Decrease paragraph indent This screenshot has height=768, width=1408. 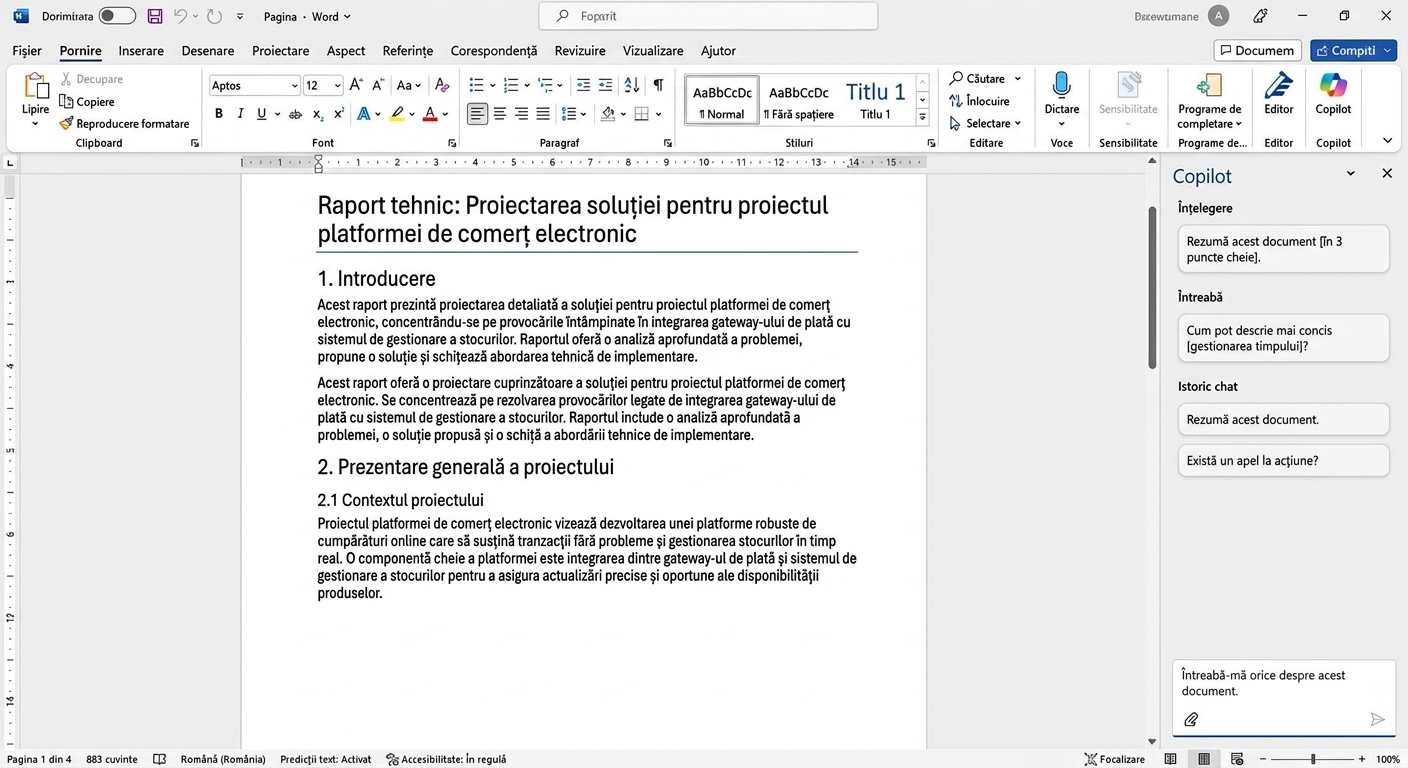point(584,85)
